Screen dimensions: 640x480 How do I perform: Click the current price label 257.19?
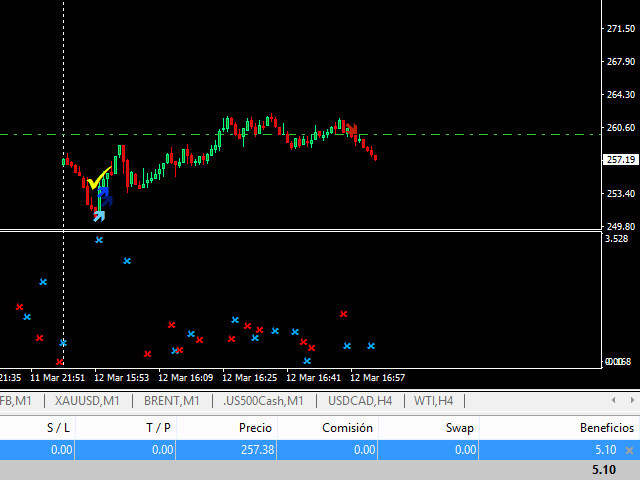click(620, 160)
